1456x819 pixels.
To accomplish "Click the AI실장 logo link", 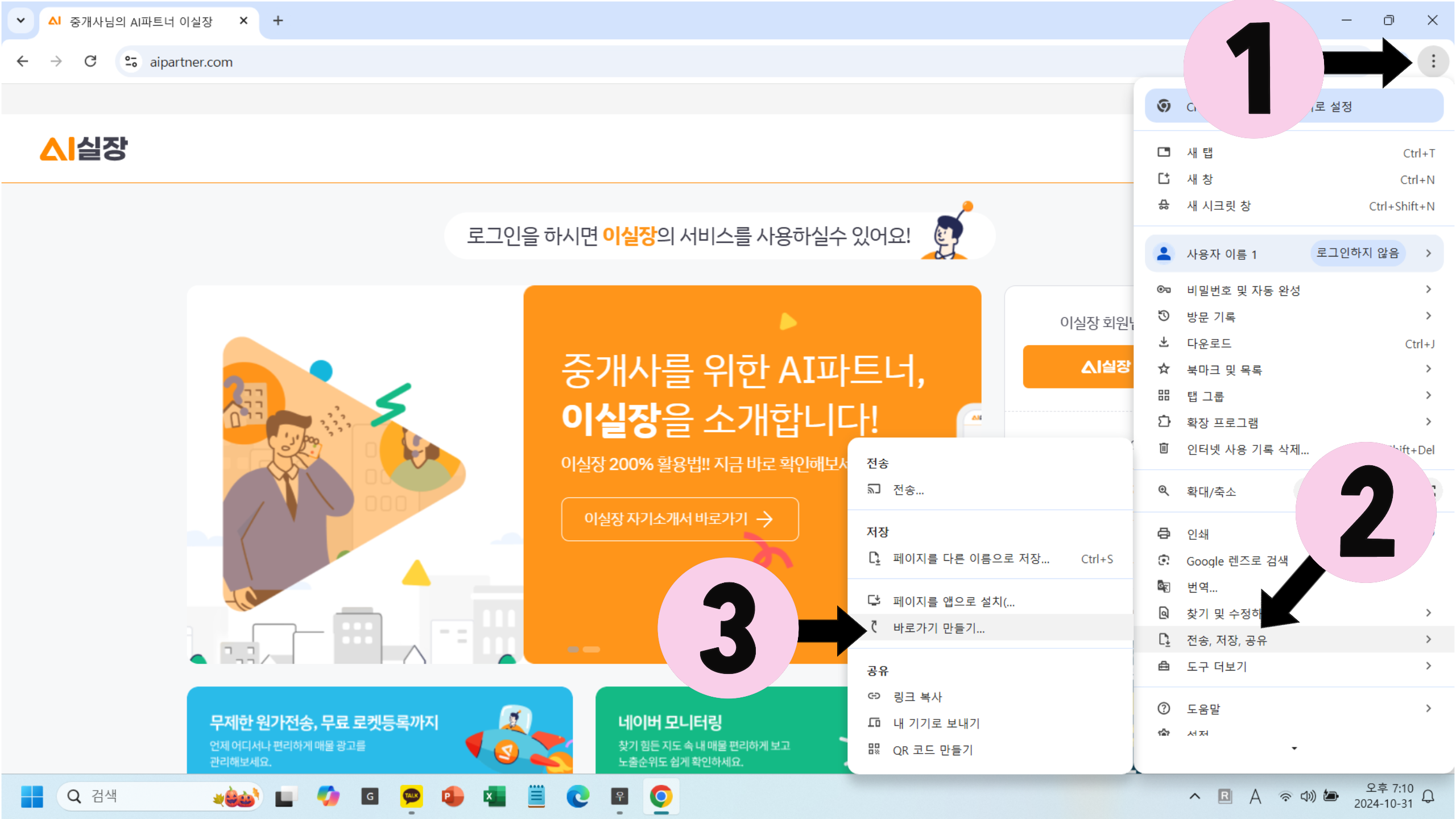I will (84, 148).
